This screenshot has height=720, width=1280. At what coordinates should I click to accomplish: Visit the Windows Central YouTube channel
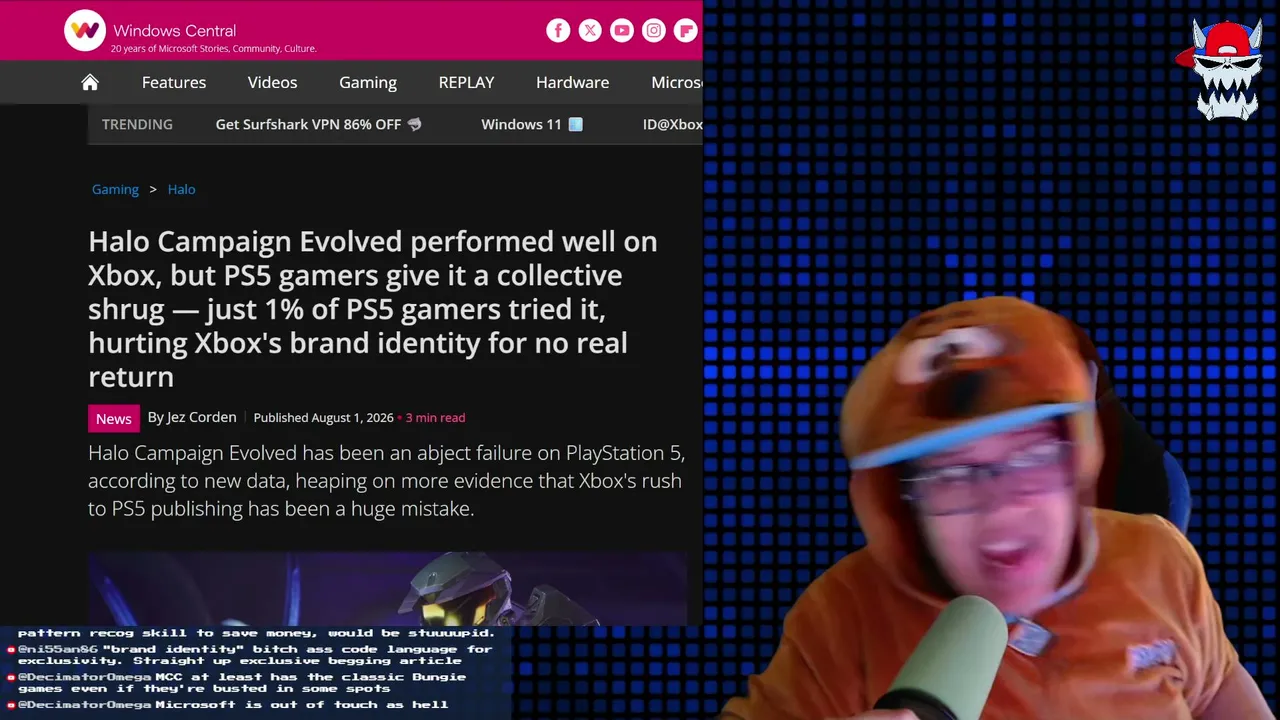point(622,30)
